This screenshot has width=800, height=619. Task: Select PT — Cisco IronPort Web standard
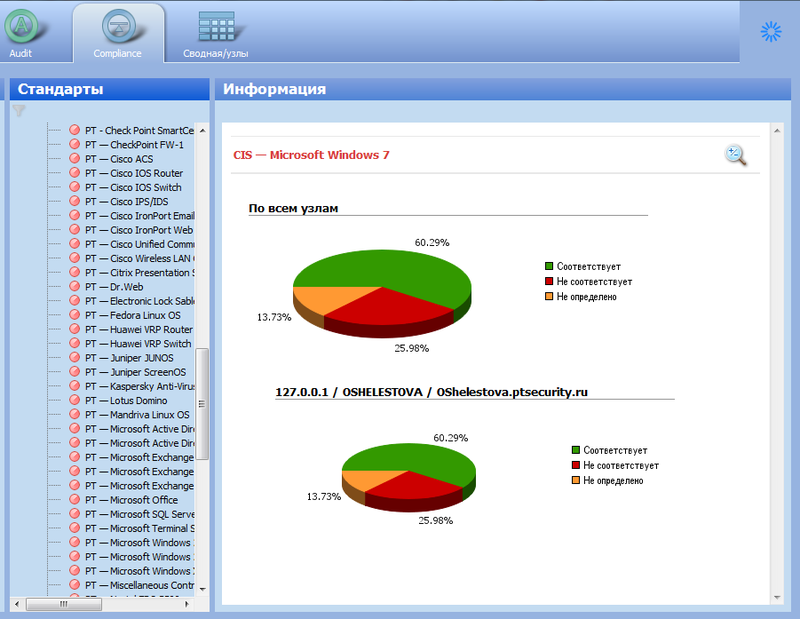(x=139, y=230)
